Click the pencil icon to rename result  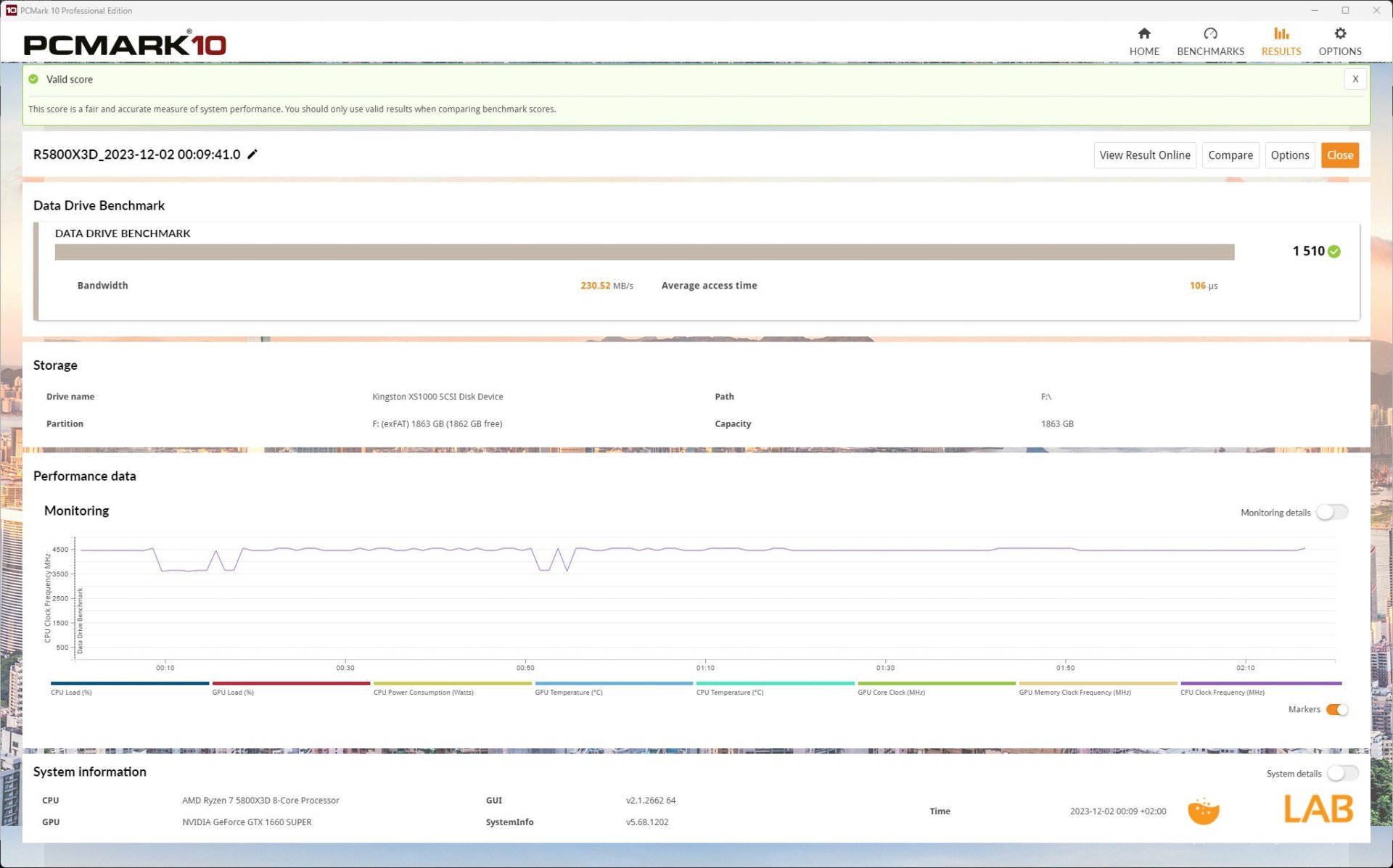pyautogui.click(x=252, y=154)
